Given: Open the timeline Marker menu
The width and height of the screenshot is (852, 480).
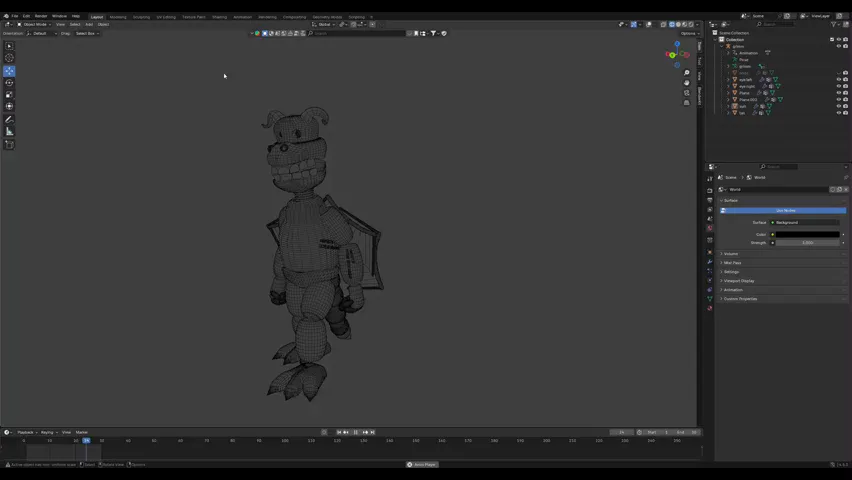Looking at the screenshot, I should click(82, 433).
